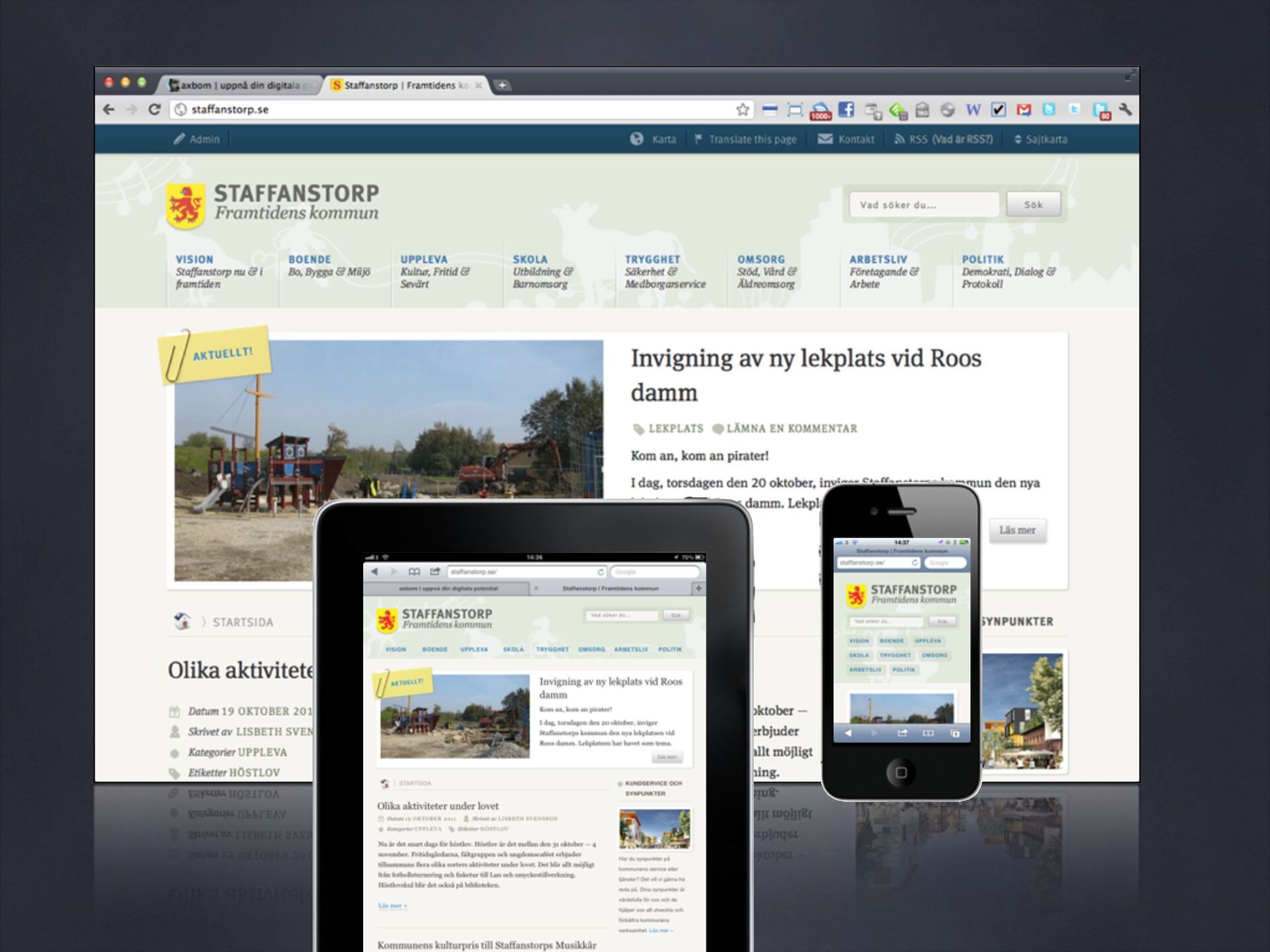This screenshot has height=952, width=1270.
Task: Bookmark page with the star icon
Action: (743, 109)
